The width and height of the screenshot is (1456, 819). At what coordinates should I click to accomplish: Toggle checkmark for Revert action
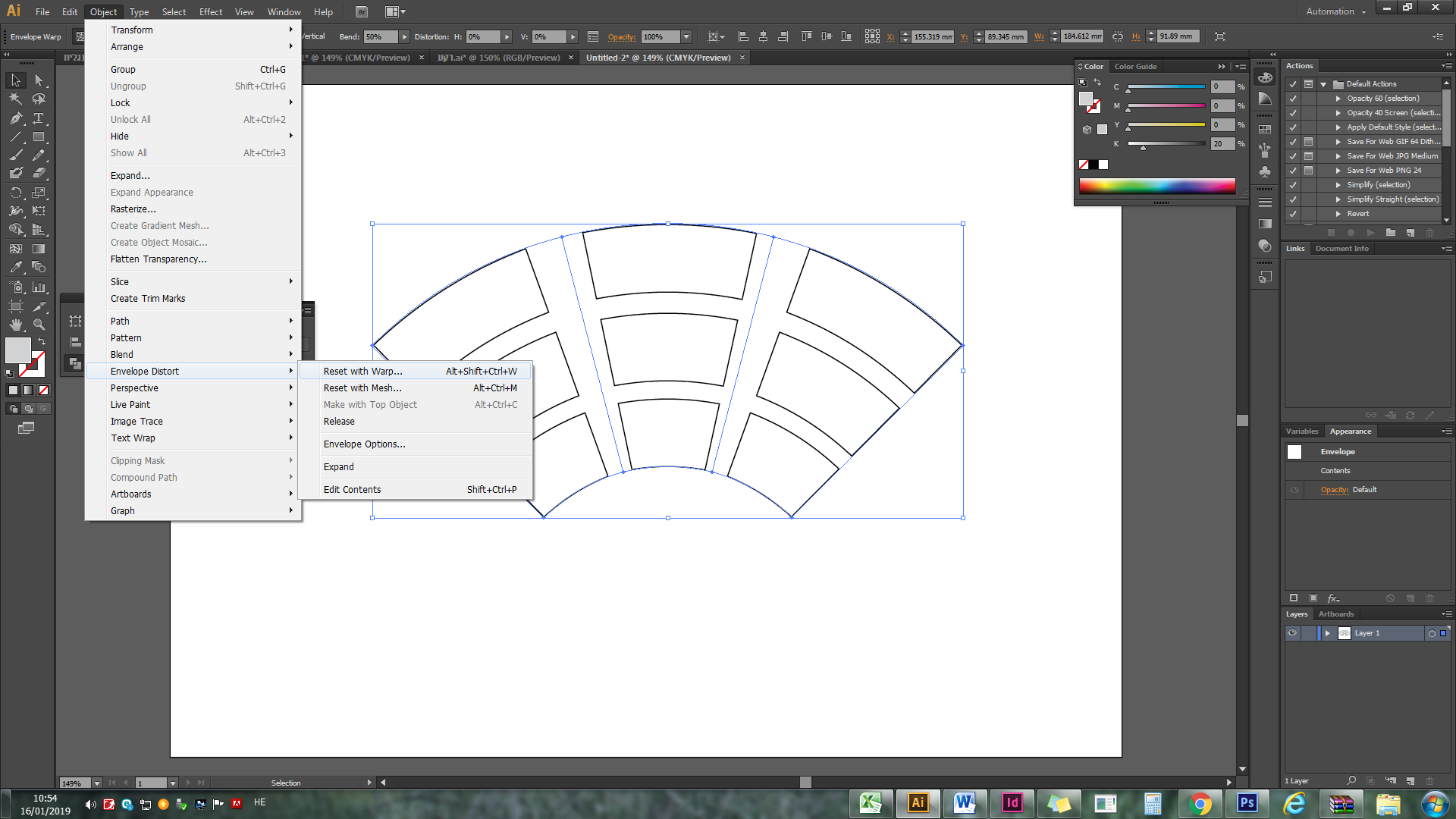click(1293, 214)
